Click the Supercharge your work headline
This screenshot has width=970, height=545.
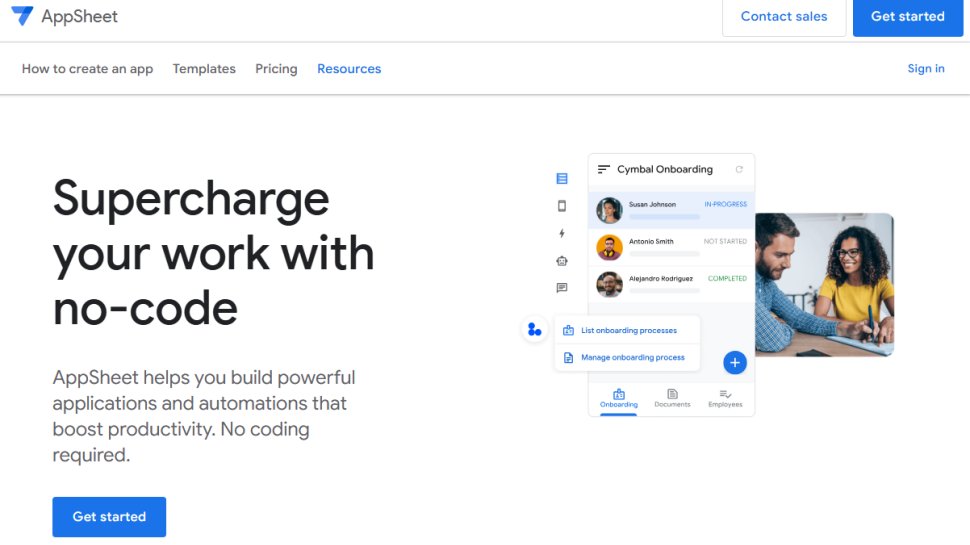[213, 252]
